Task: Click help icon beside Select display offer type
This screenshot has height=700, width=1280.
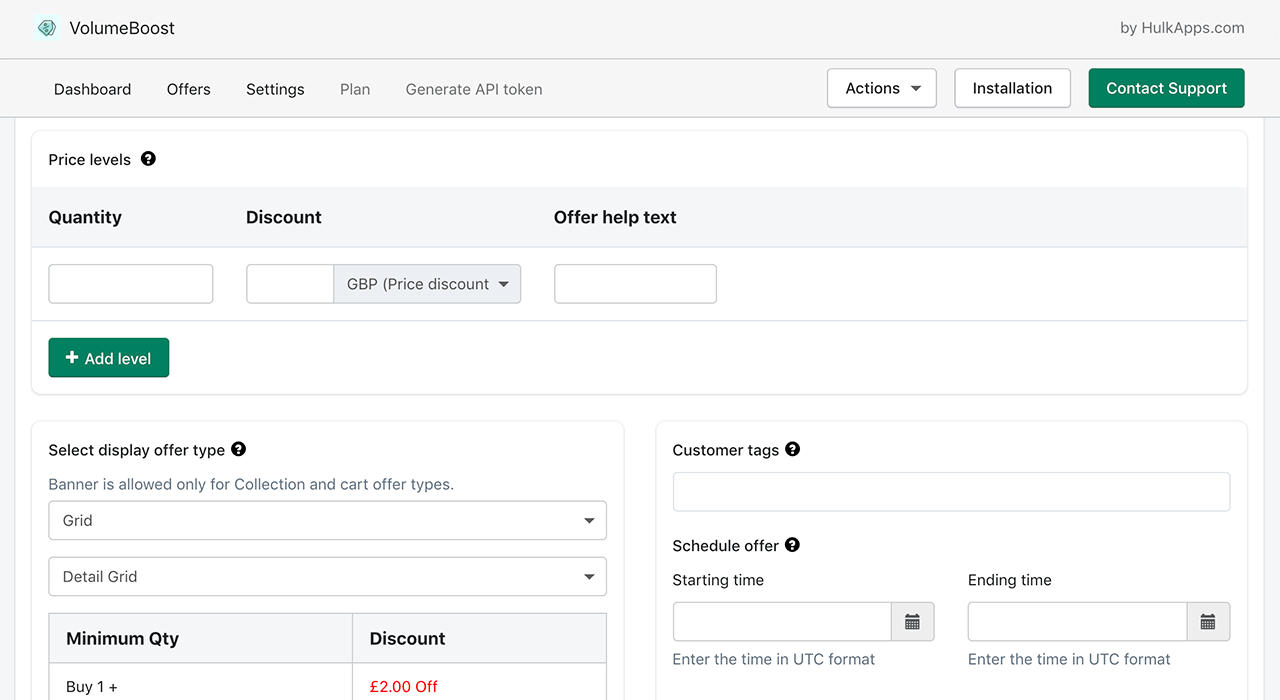Action: click(238, 450)
